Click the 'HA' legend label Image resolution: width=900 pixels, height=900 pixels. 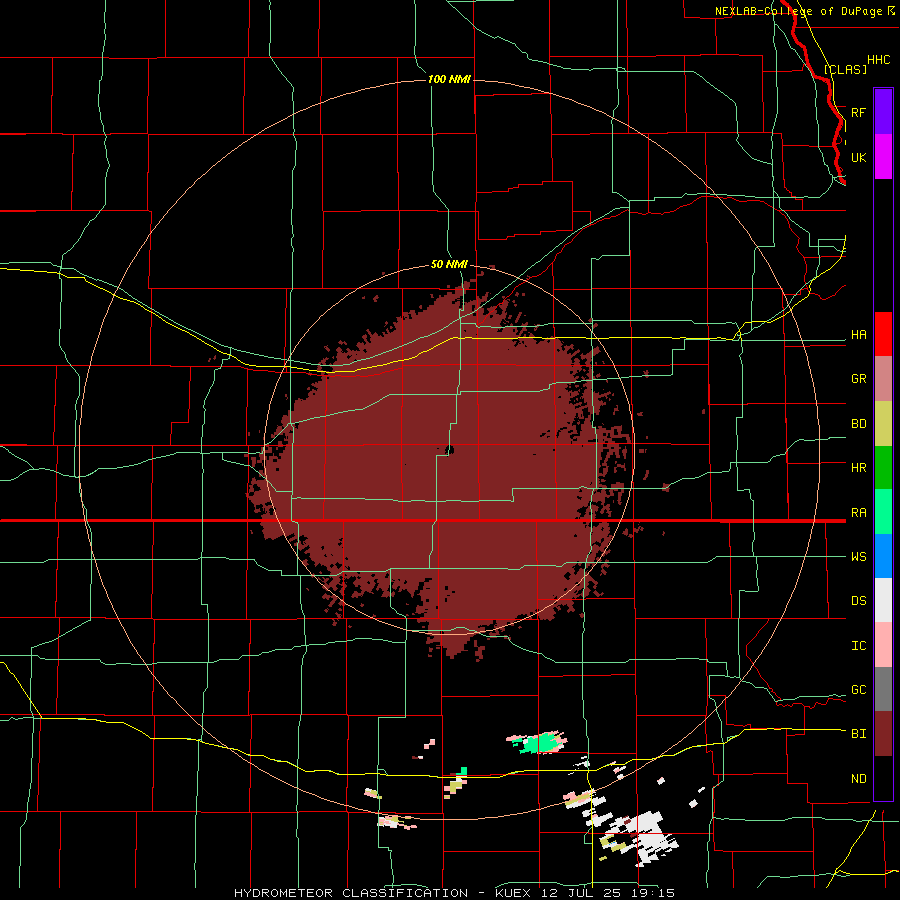tap(858, 335)
